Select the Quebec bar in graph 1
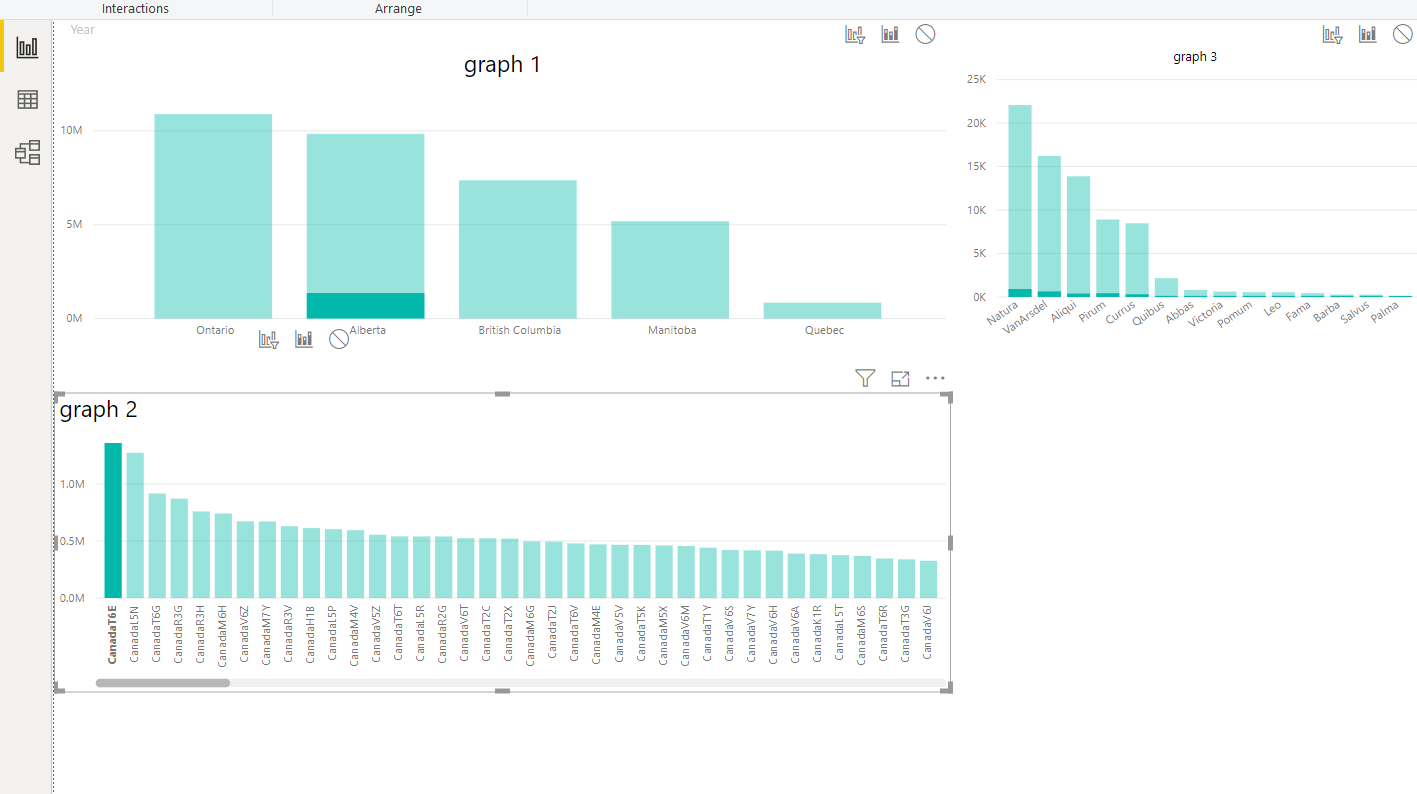The width and height of the screenshot is (1417, 794). coord(822,310)
